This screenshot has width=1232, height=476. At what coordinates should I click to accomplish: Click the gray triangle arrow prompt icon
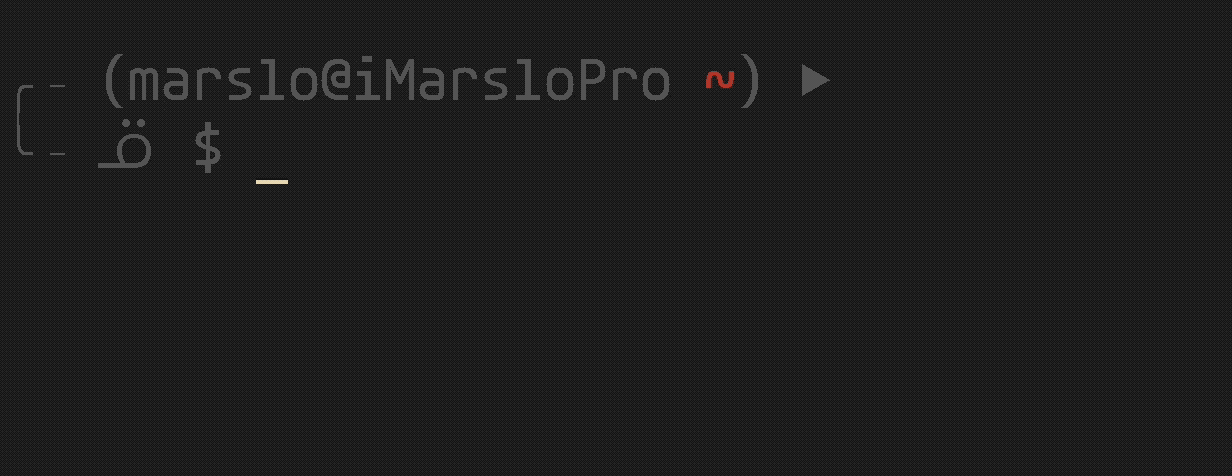click(x=816, y=82)
